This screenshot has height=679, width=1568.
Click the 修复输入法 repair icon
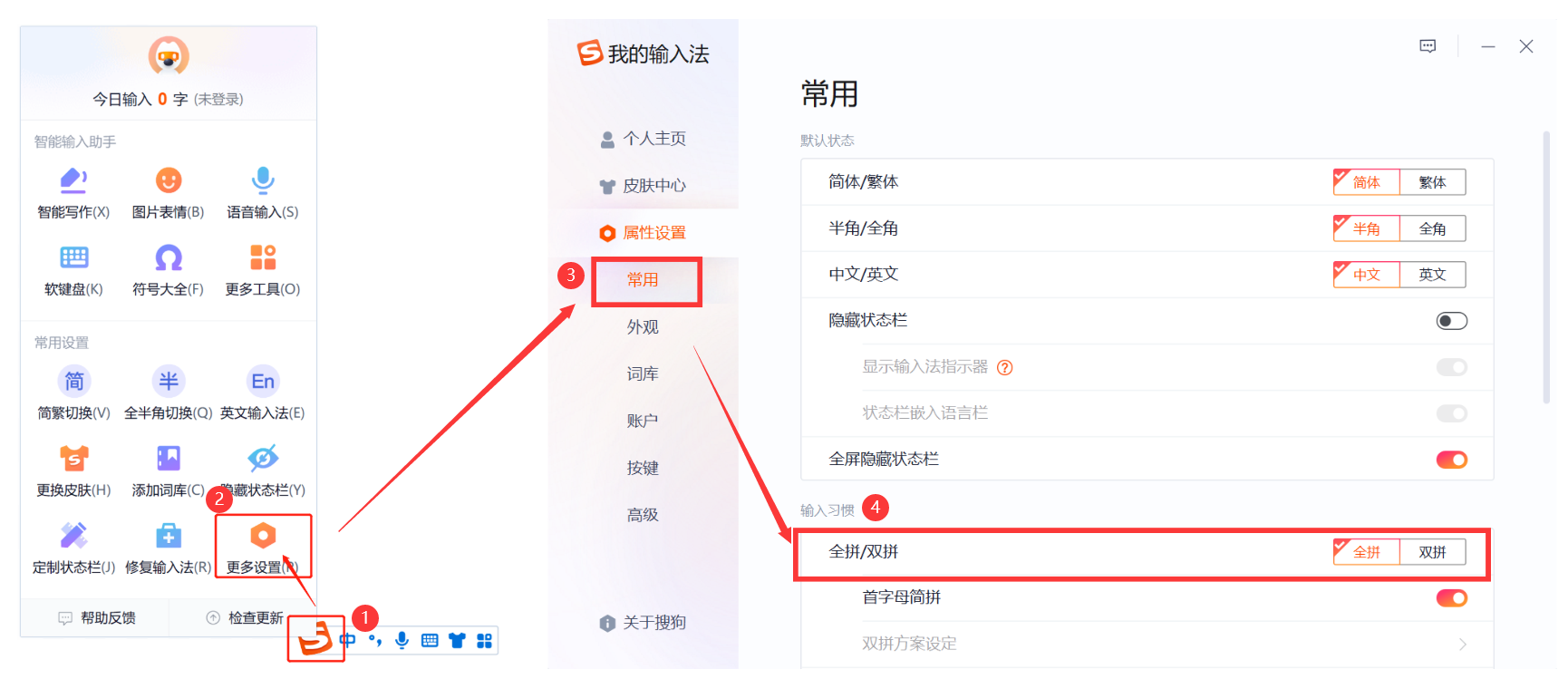(x=168, y=537)
